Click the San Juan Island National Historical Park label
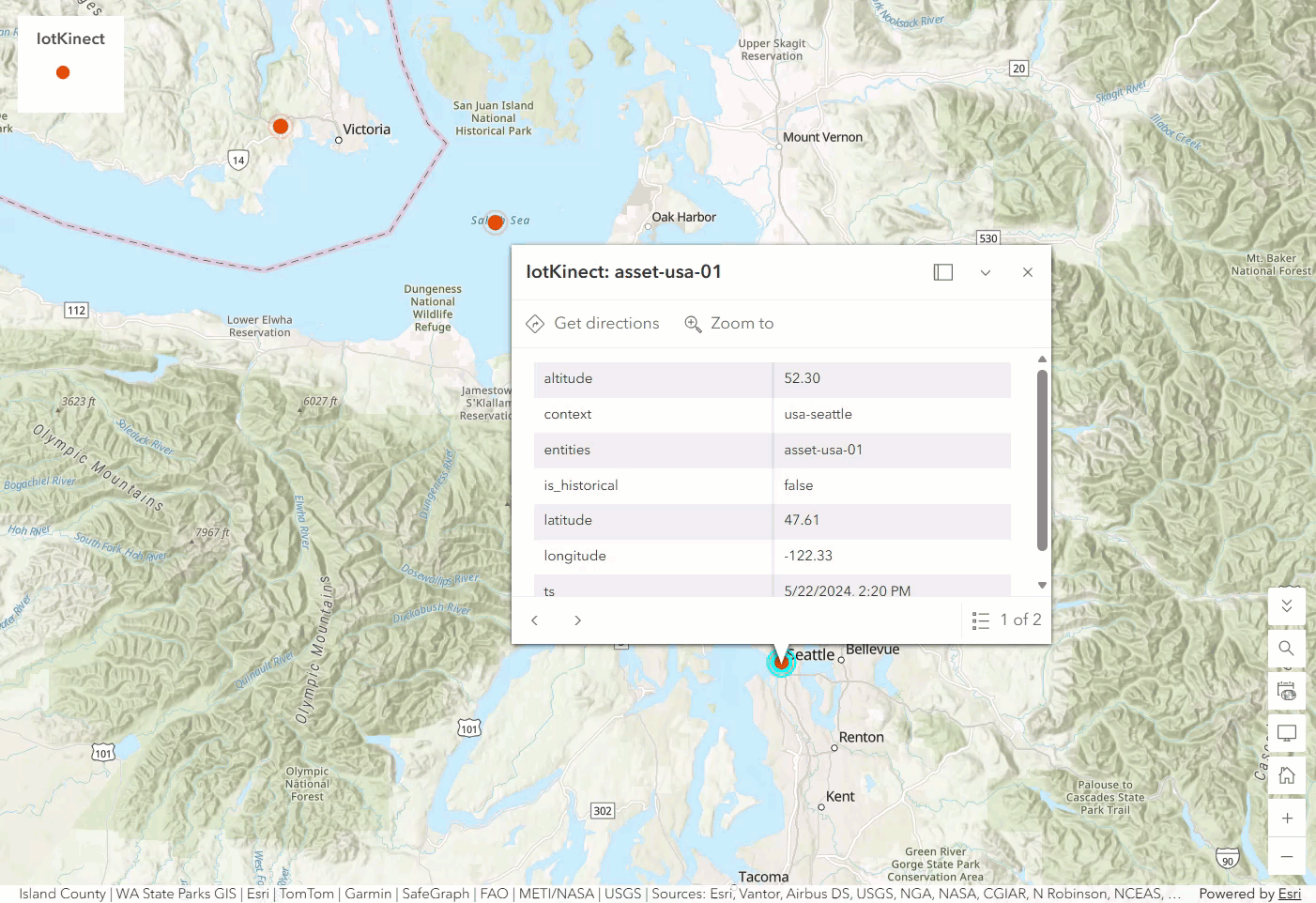The width and height of the screenshot is (1316, 903). click(x=494, y=118)
